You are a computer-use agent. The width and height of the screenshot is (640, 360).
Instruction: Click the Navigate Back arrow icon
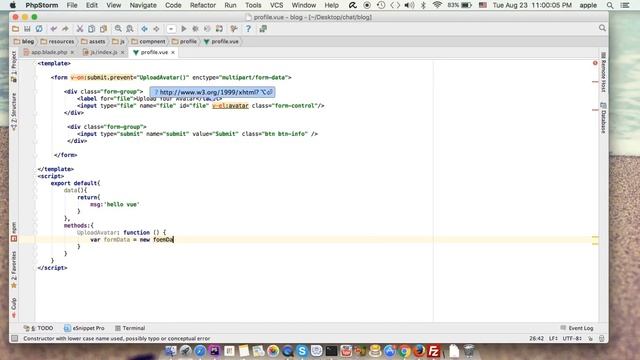(x=144, y=29)
